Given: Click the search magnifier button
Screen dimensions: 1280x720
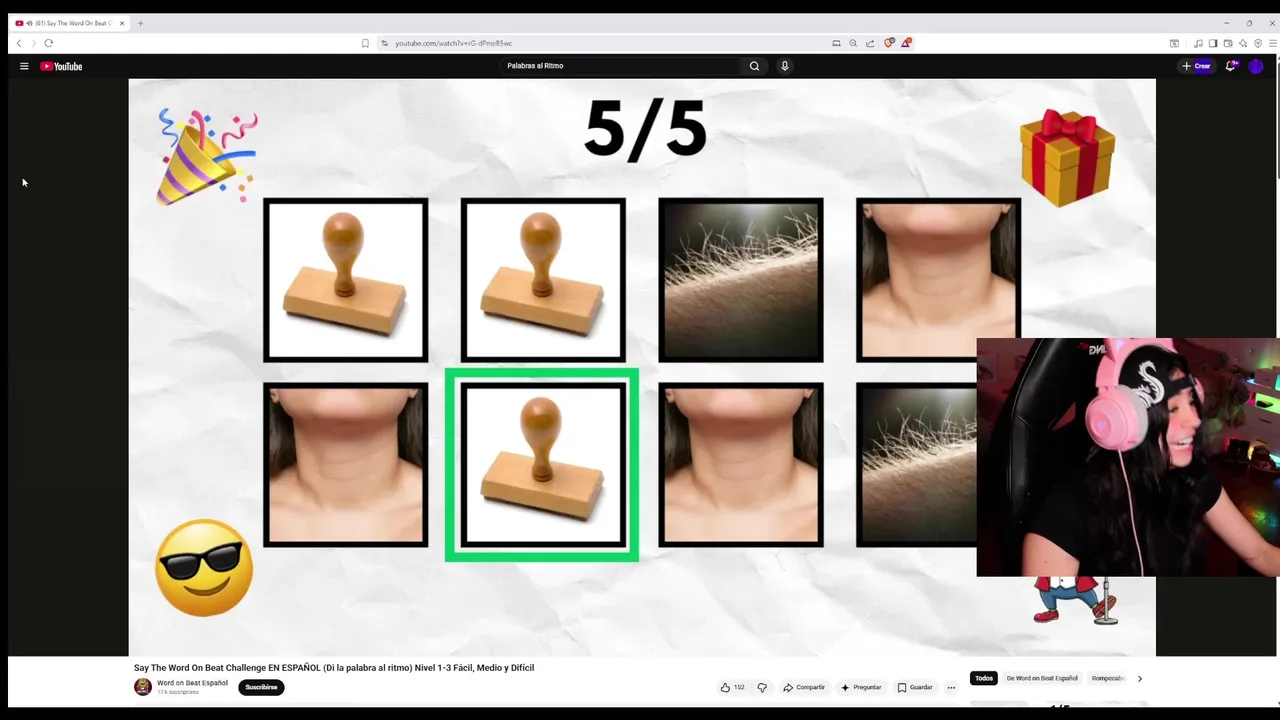Looking at the screenshot, I should point(754,66).
